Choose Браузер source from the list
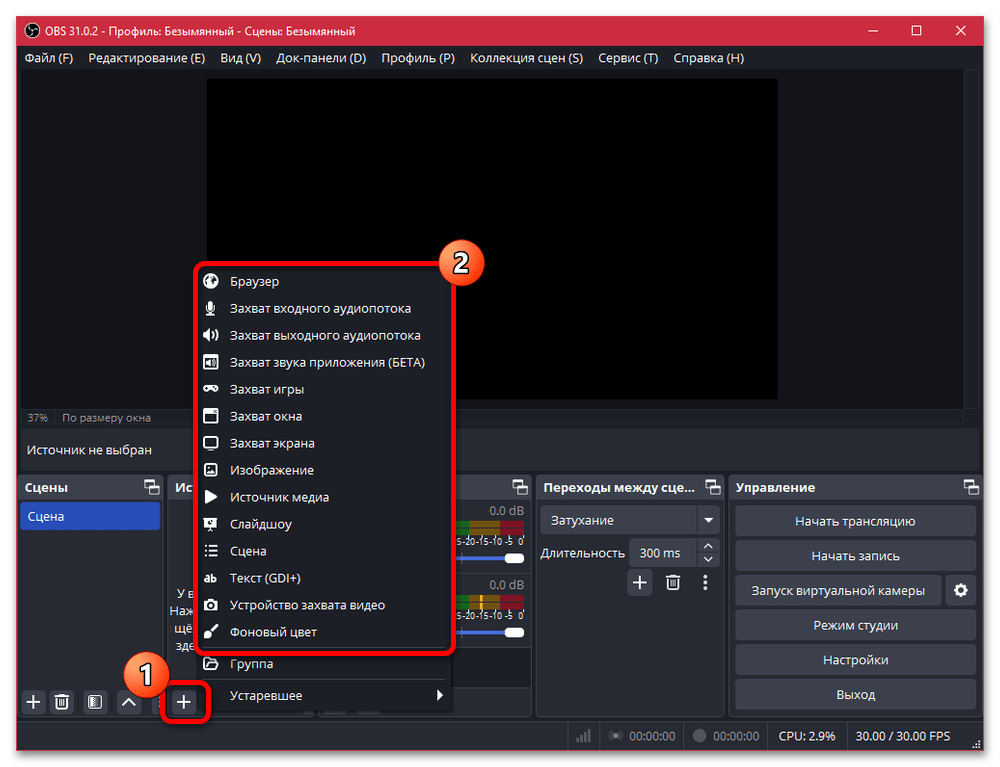The height and width of the screenshot is (767, 1000). [323, 281]
